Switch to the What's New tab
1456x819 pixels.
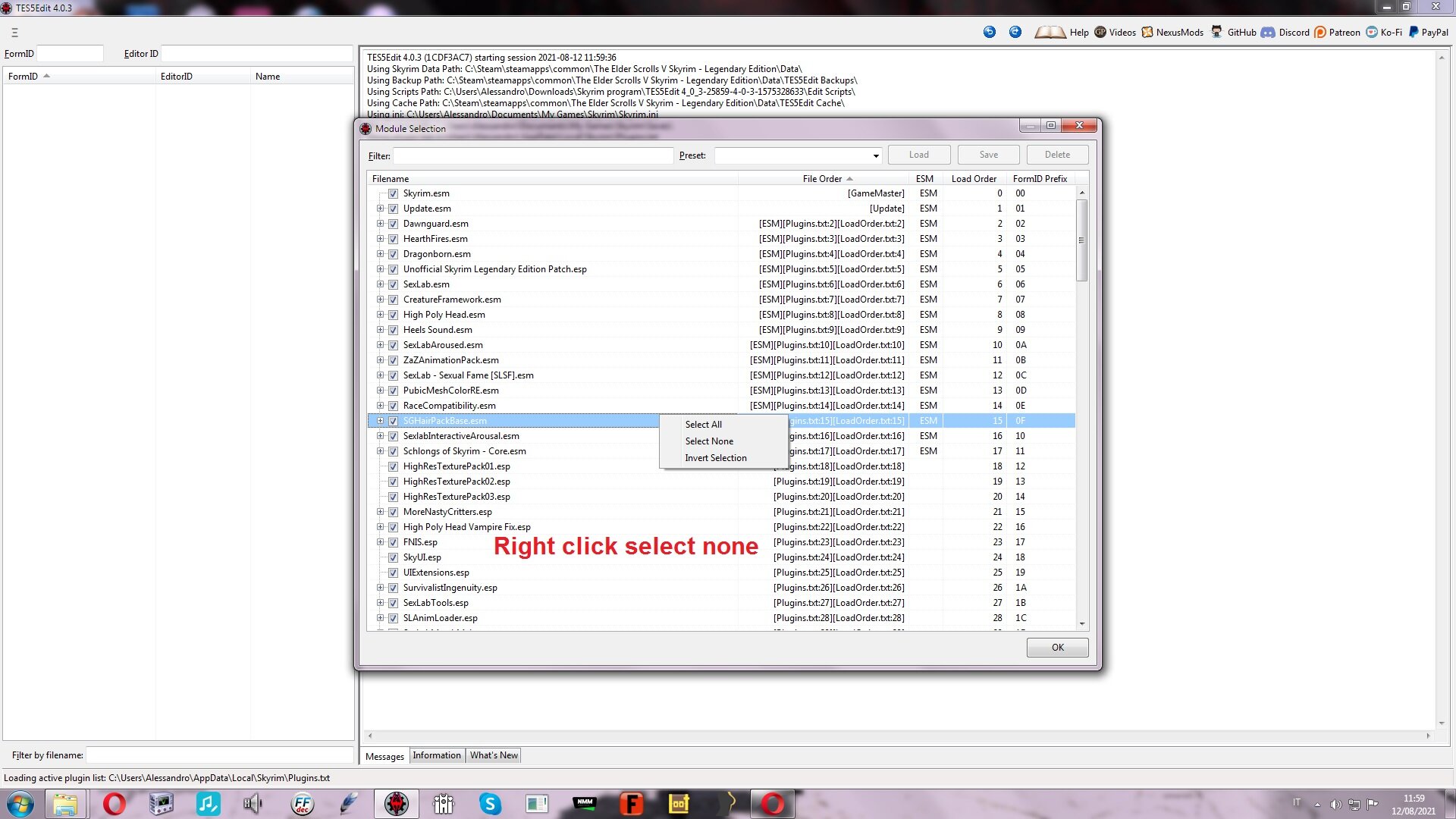point(494,755)
